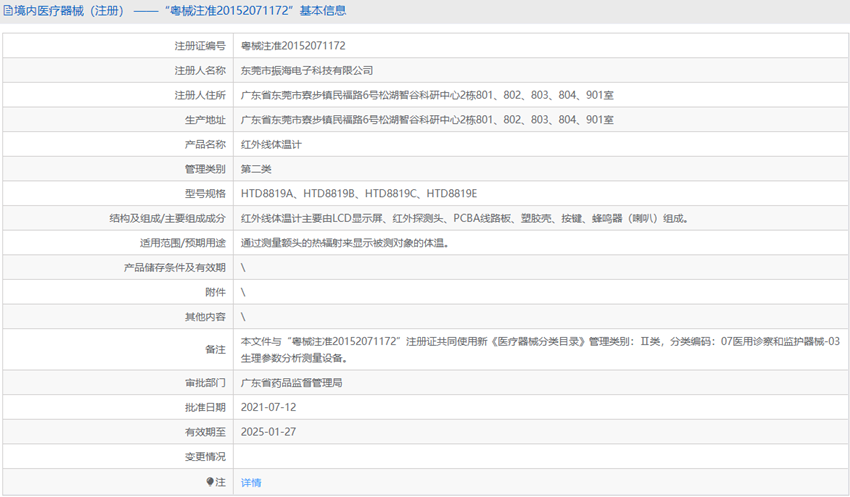Select the intended use text 通过测量额头的热辐射
The width and height of the screenshot is (850, 497).
pyautogui.click(x=345, y=243)
